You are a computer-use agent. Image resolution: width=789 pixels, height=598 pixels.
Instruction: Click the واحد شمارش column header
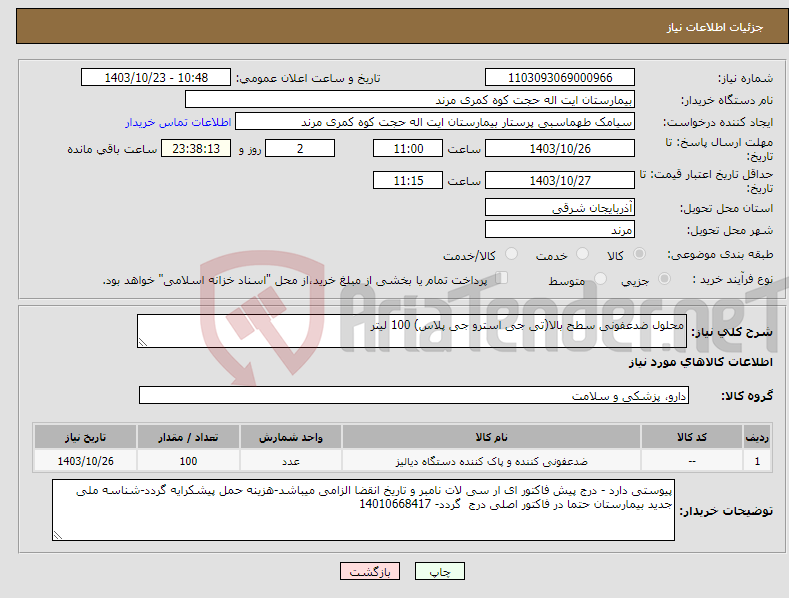click(x=290, y=437)
